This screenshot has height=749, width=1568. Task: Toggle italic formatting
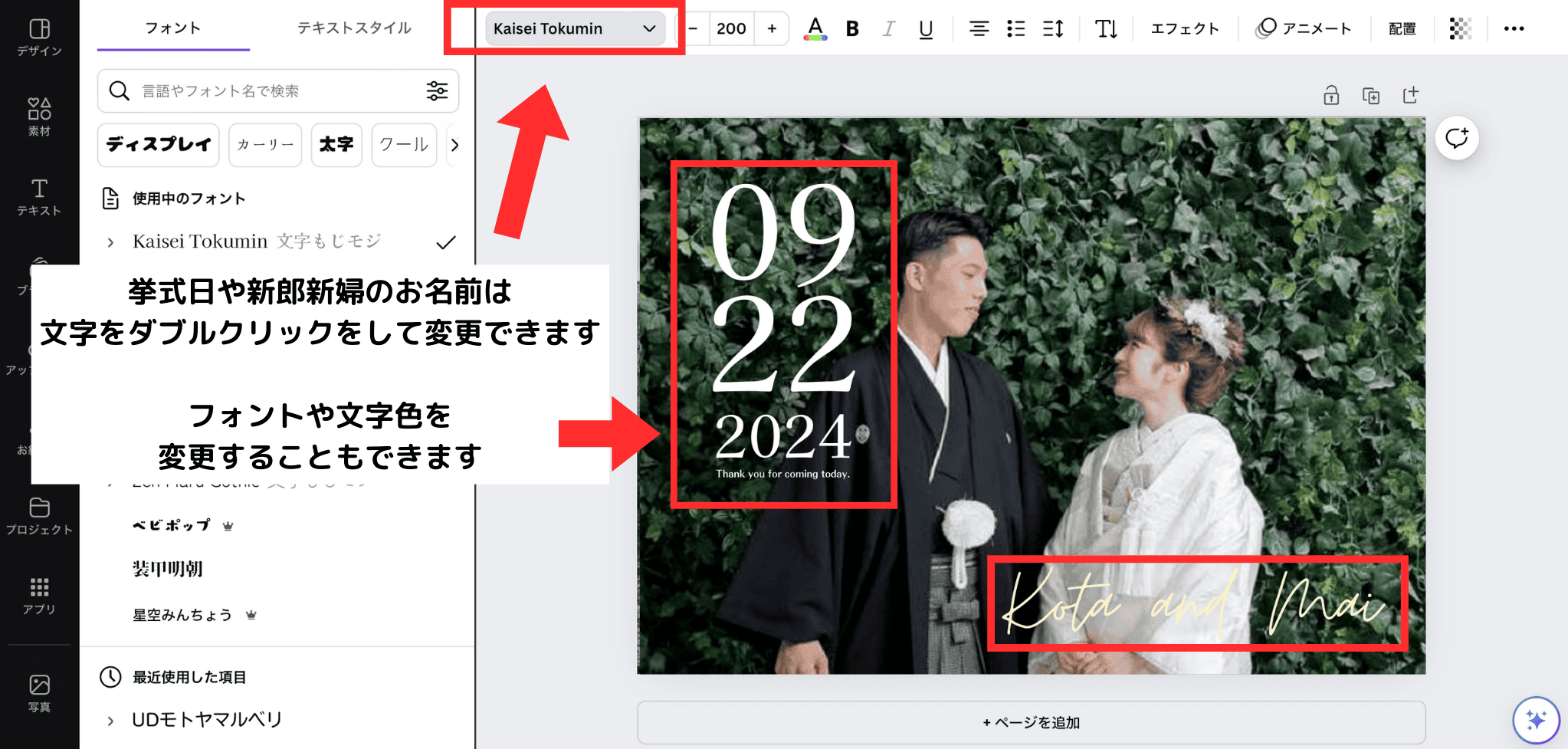pyautogui.click(x=888, y=29)
